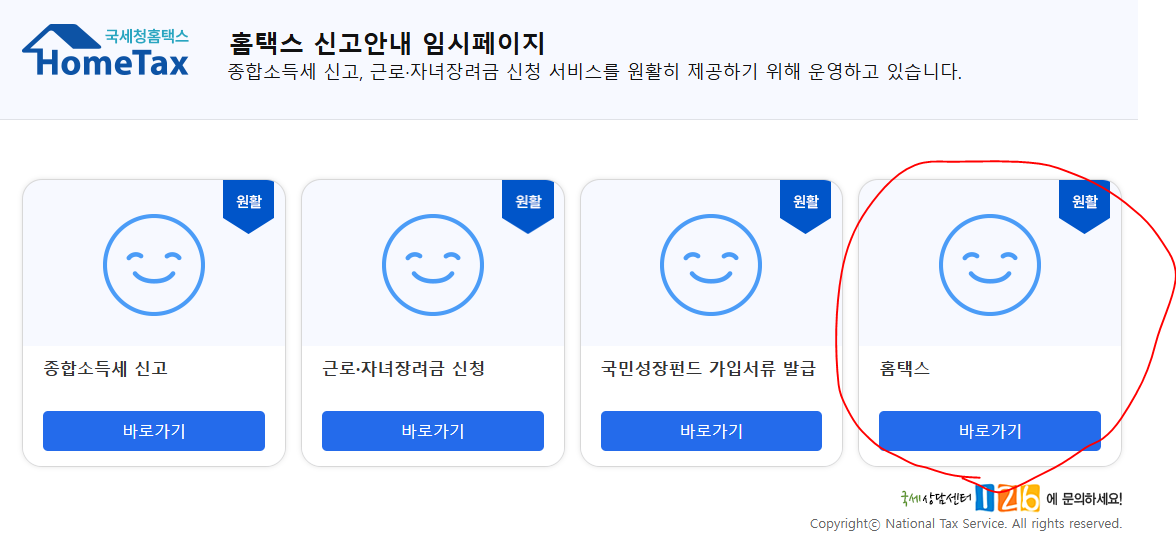
Task: Click the 홈택스 card title text
Action: 904,369
